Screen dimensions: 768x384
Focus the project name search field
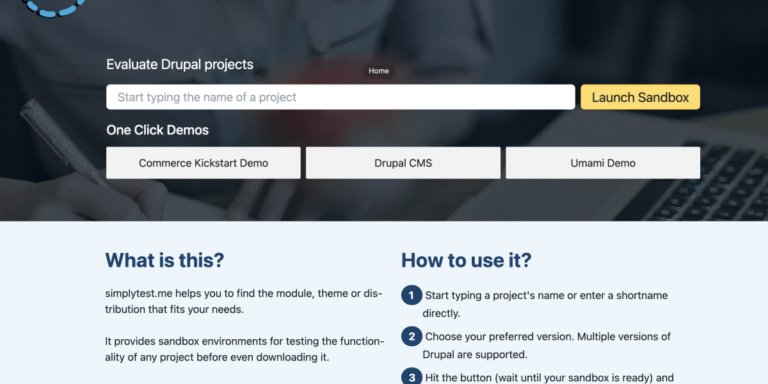point(340,97)
